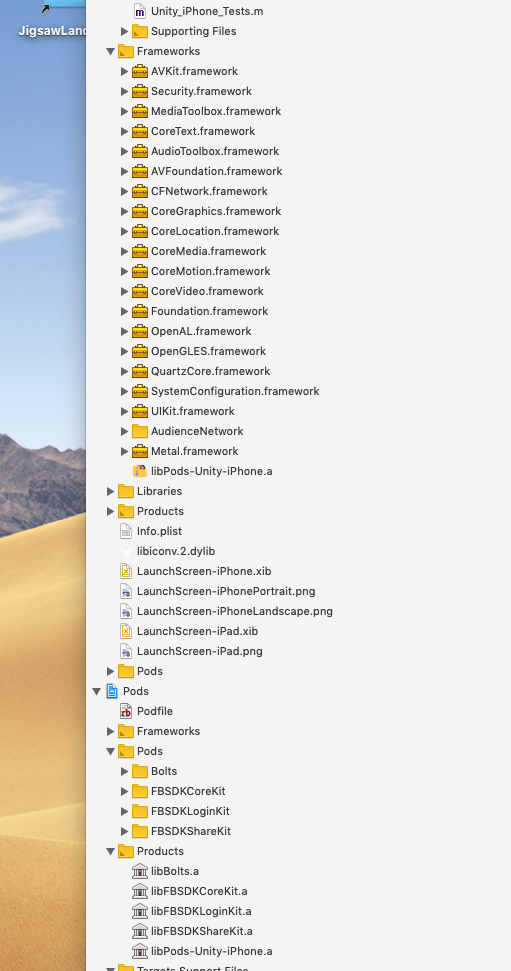
Task: Click the LaunchScreen-iPhonePortrait.png image icon
Action: [126, 591]
